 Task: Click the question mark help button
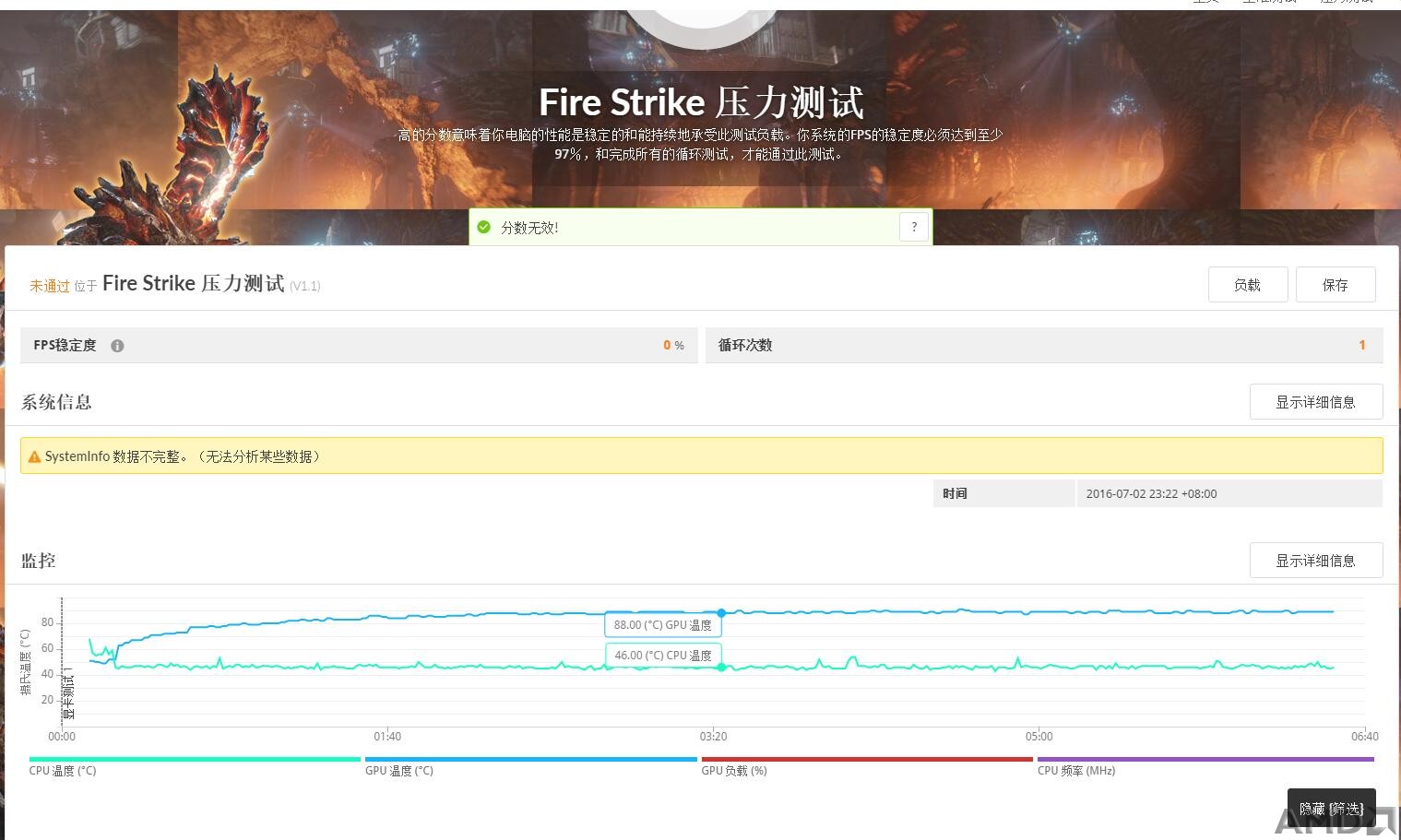[x=914, y=227]
